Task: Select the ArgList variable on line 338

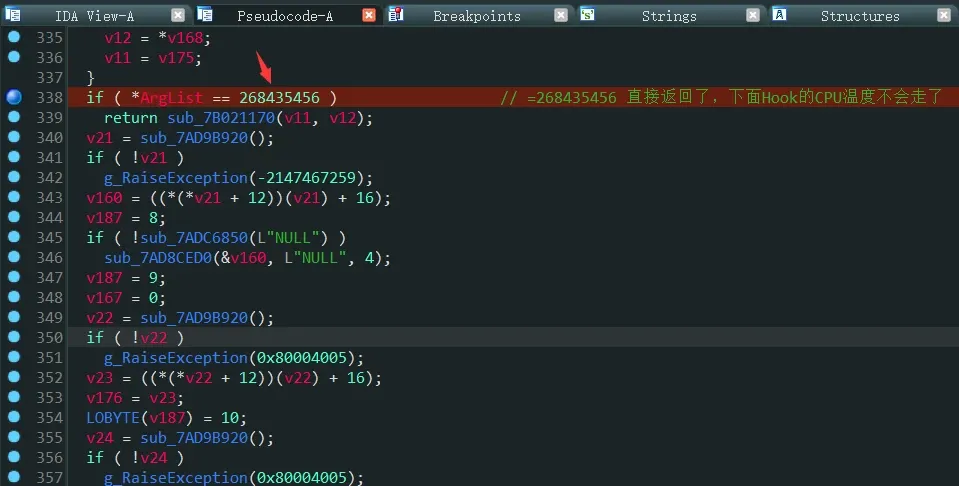Action: (171, 98)
